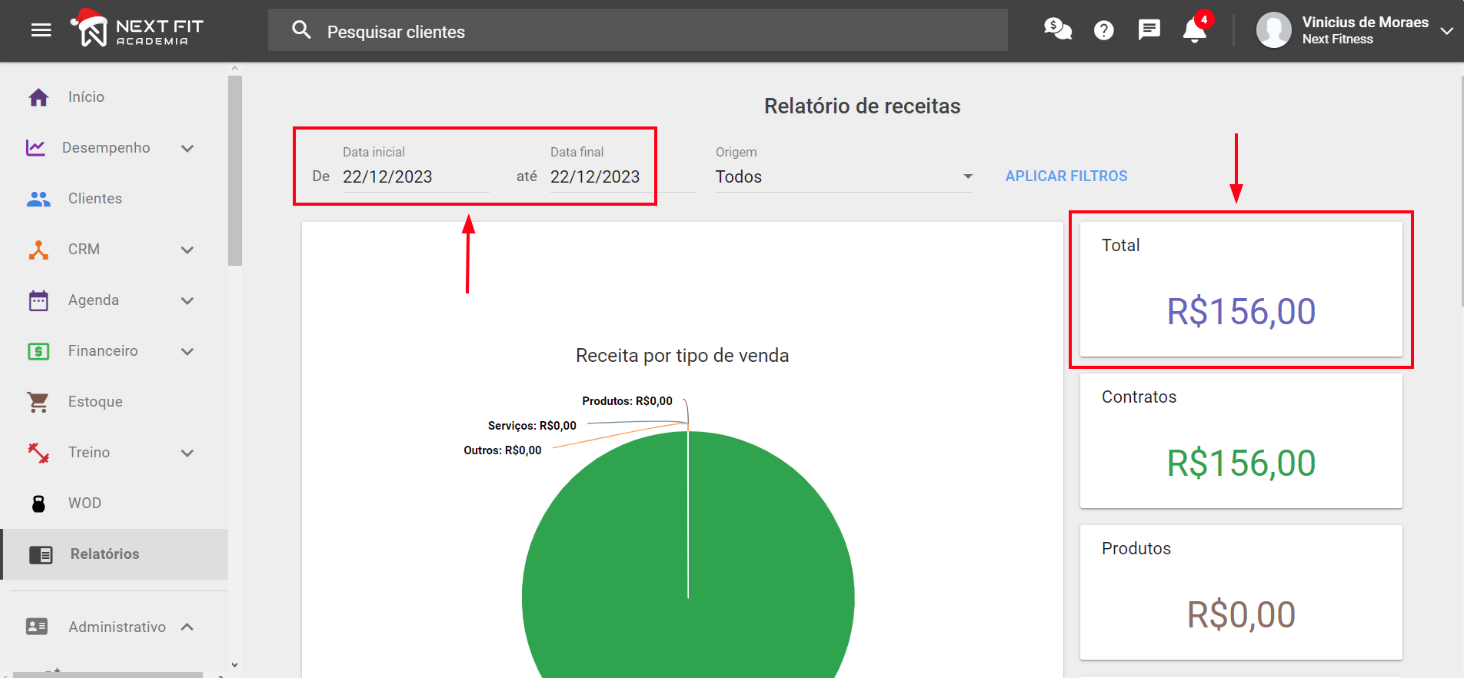Open the money chat icon
This screenshot has height=678, width=1464.
[1057, 30]
